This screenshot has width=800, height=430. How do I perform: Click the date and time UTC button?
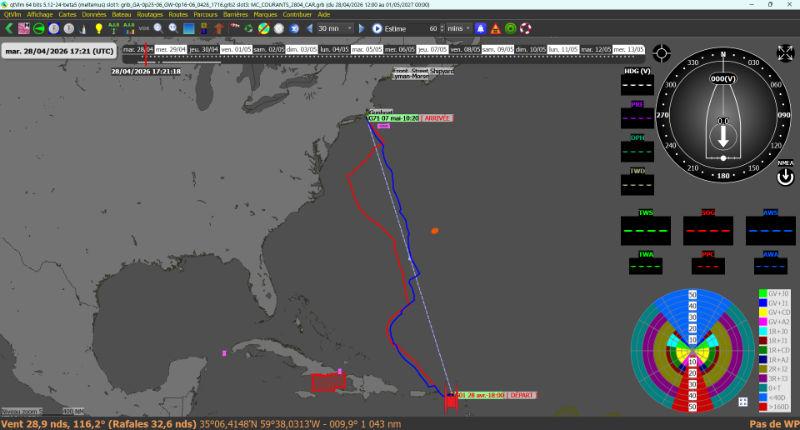(x=59, y=49)
